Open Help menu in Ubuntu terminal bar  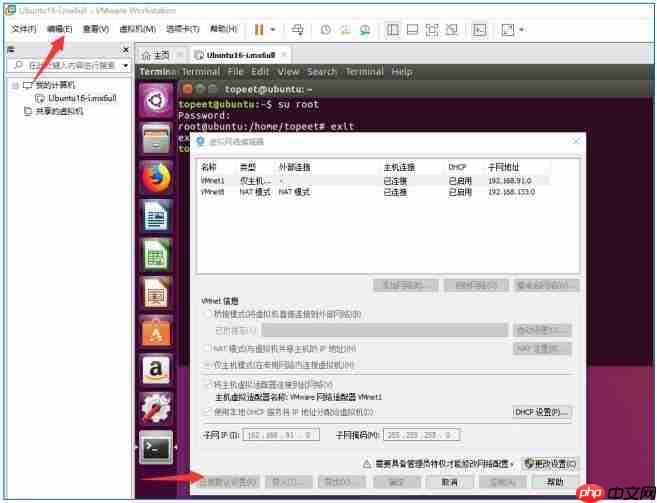[x=402, y=72]
